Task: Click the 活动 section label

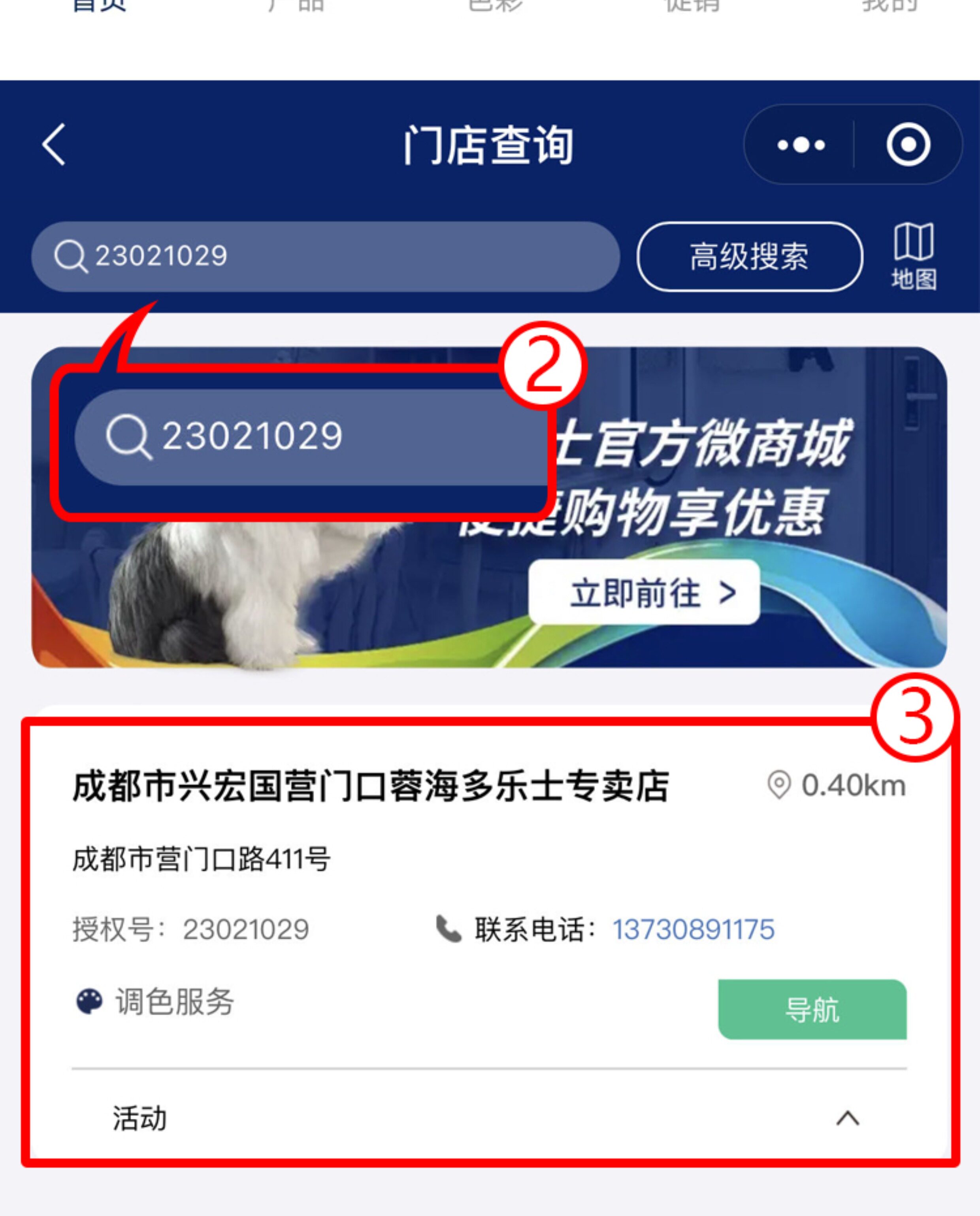Action: coord(139,1118)
